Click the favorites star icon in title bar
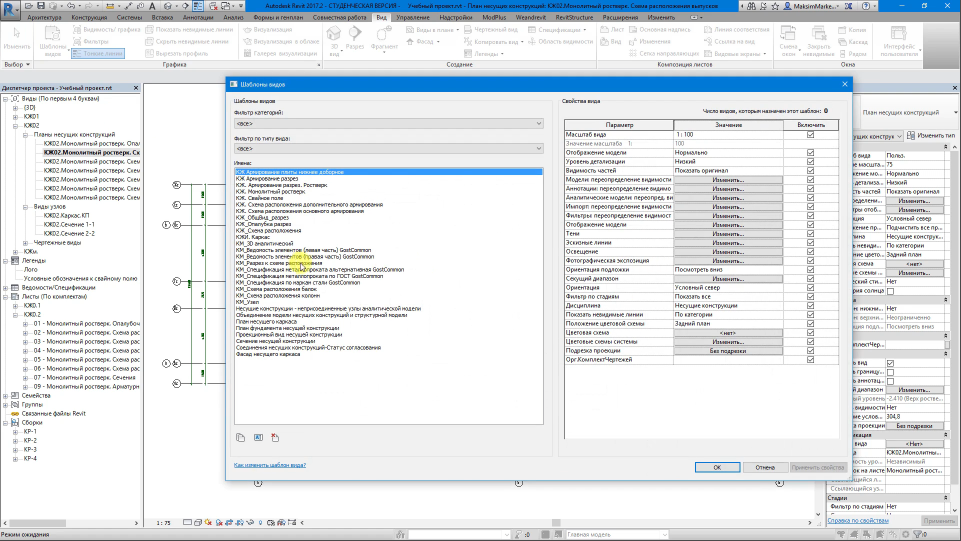 coord(775,6)
